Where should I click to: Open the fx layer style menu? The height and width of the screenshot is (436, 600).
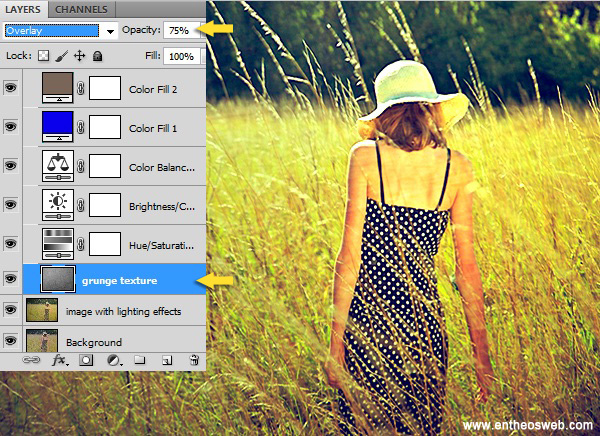[x=61, y=359]
